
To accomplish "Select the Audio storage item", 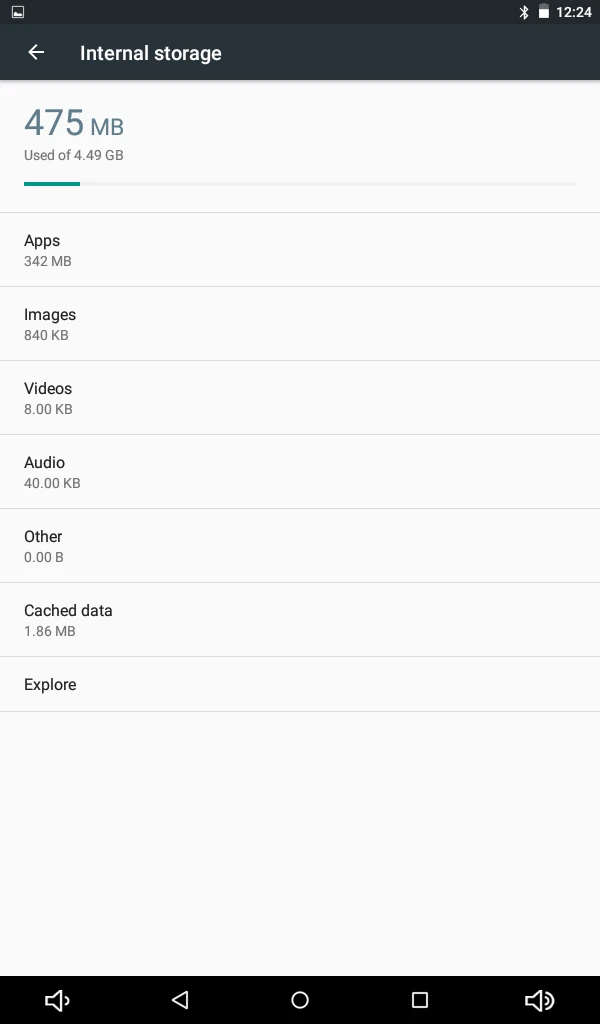I will (300, 472).
